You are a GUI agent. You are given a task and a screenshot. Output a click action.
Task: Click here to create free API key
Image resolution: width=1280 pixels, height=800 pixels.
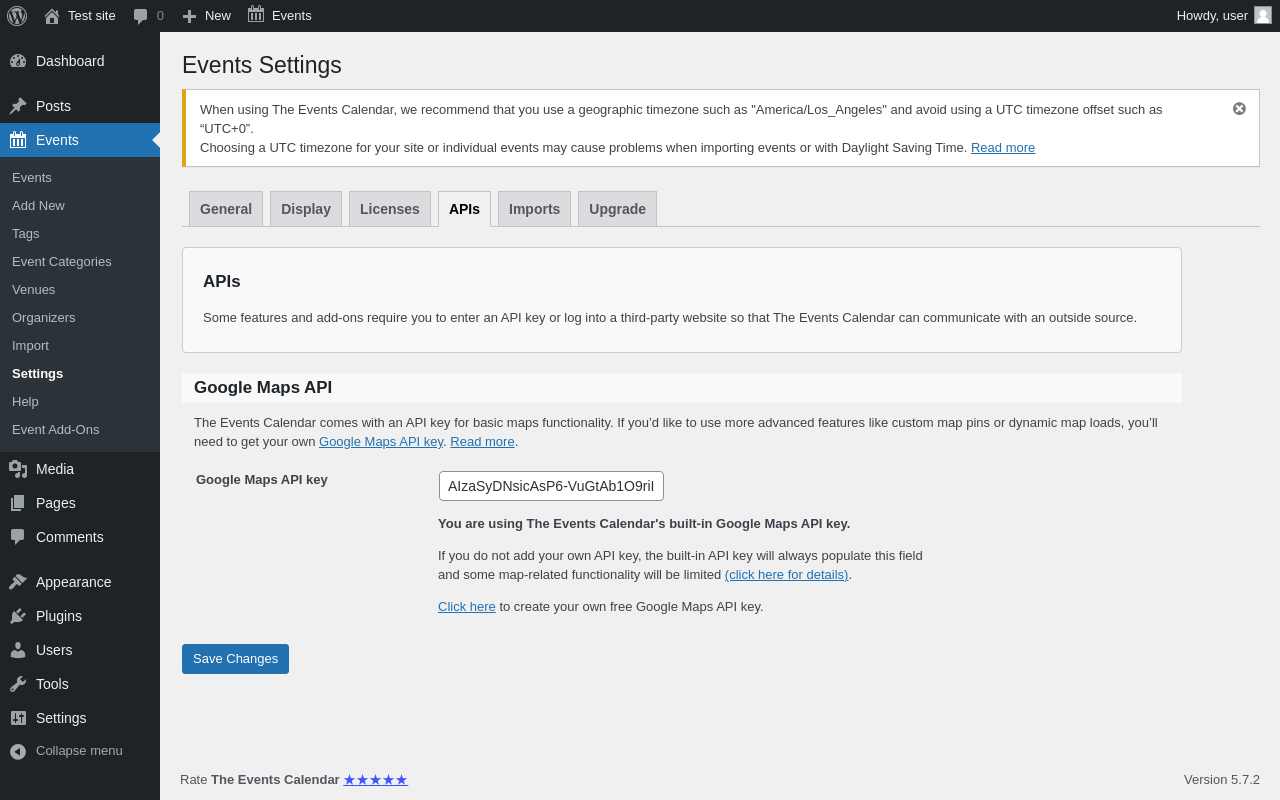coord(467,606)
